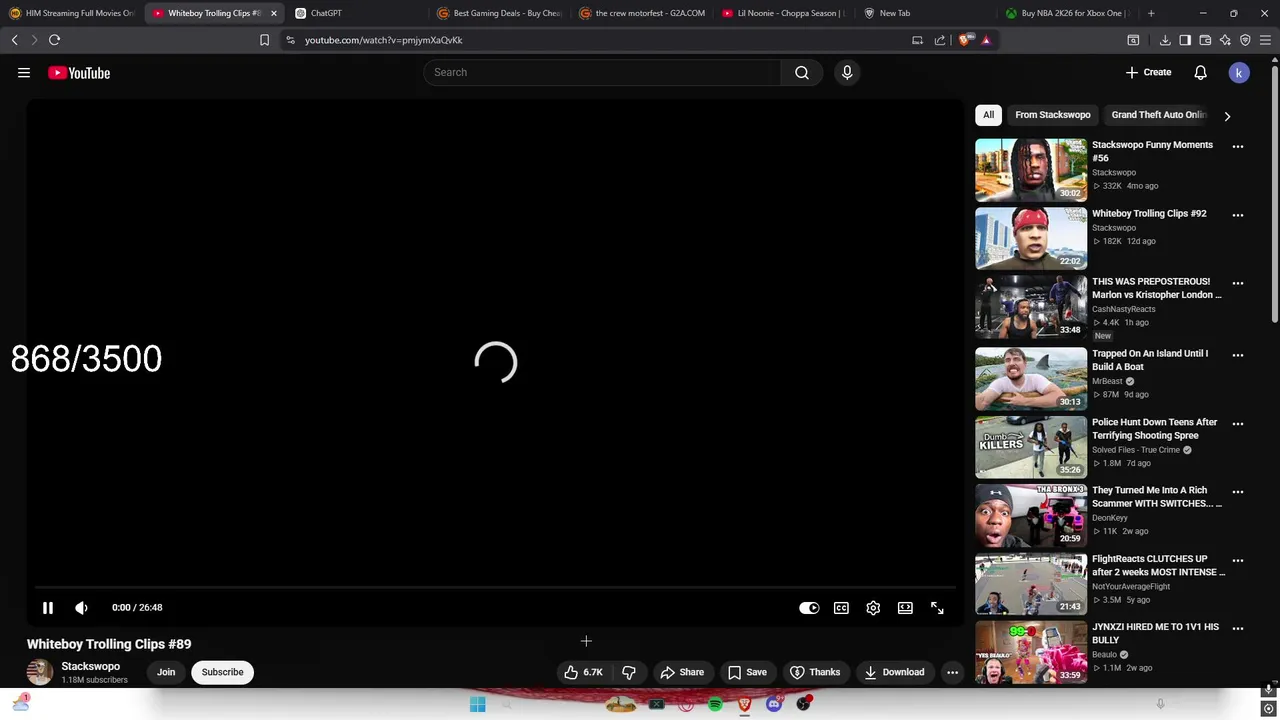The width and height of the screenshot is (1280, 720).
Task: Switch to Buy NBA 2K26 tab
Action: [1068, 13]
